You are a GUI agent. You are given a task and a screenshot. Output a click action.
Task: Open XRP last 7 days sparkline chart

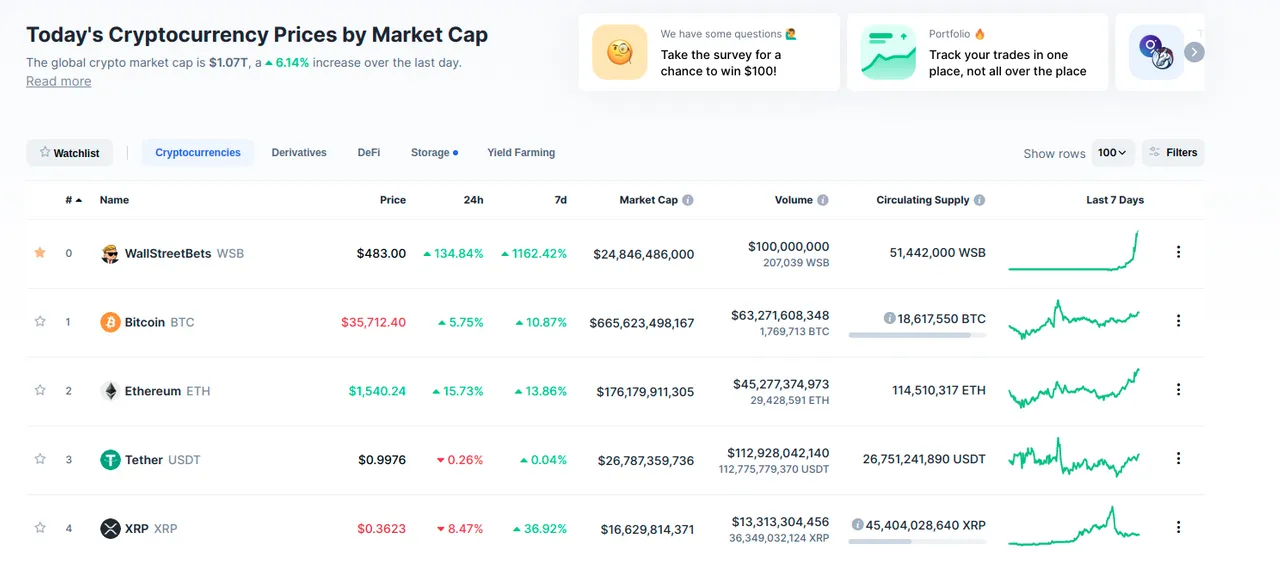[1074, 526]
